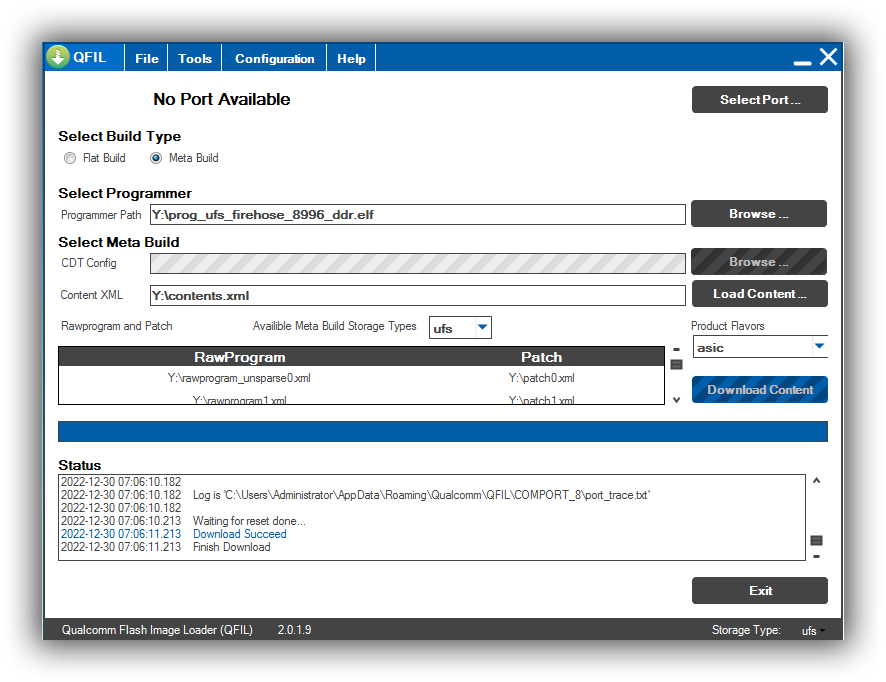Click the disabled CDT Config Browse button
886x682 pixels.
(x=758, y=262)
